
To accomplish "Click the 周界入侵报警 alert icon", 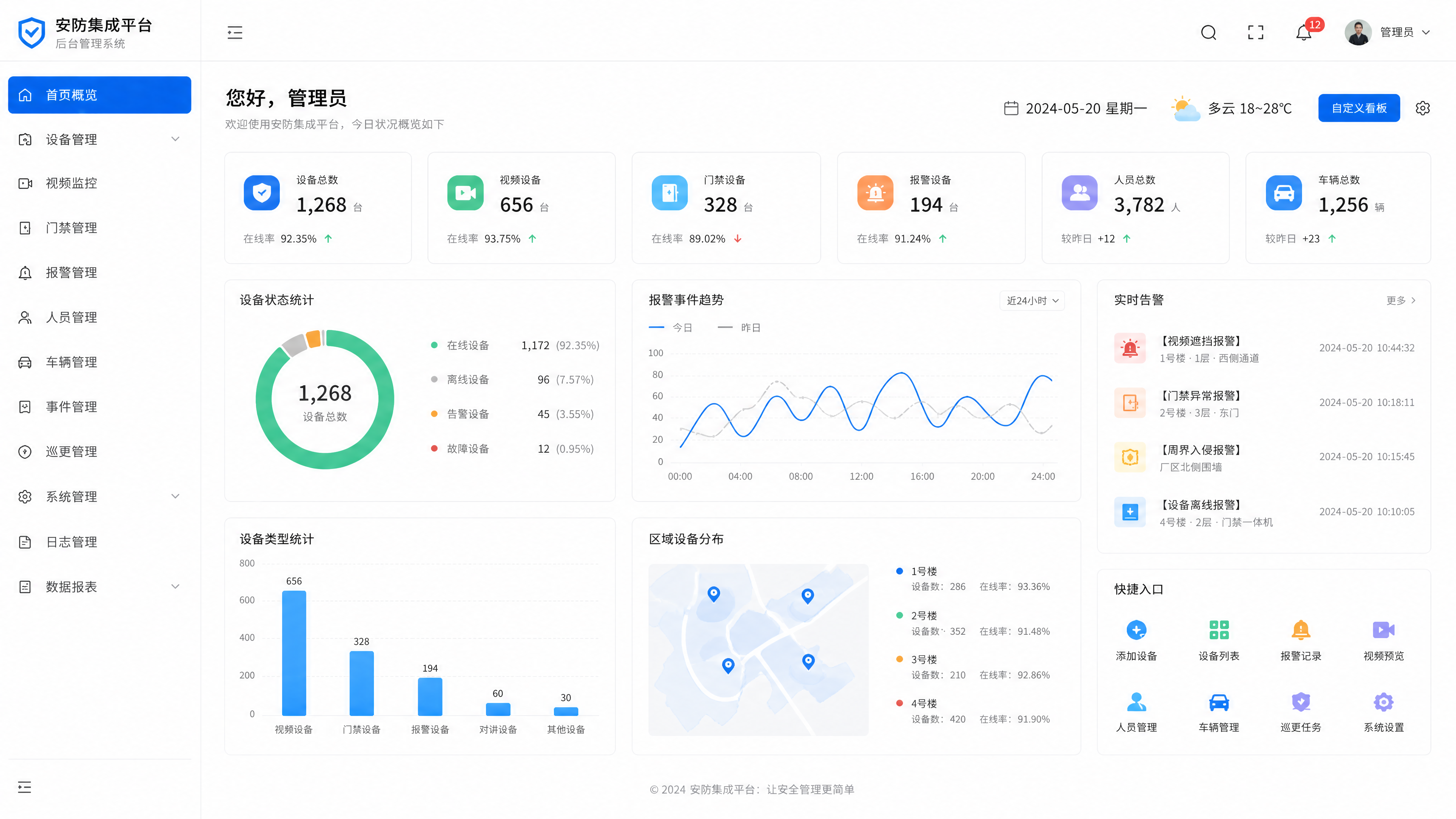I will 1130,457.
